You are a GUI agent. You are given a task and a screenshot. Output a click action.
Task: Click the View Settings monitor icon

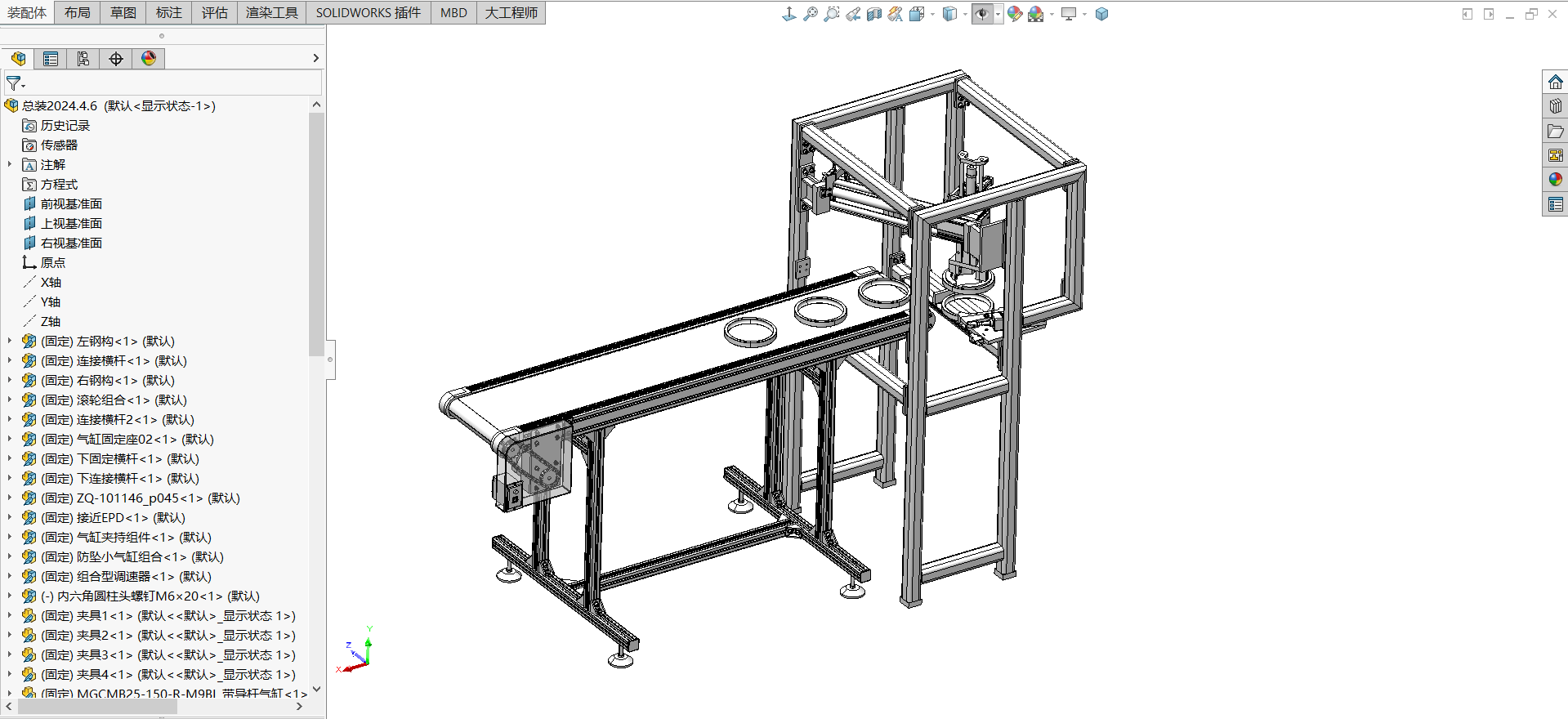coord(1069,14)
